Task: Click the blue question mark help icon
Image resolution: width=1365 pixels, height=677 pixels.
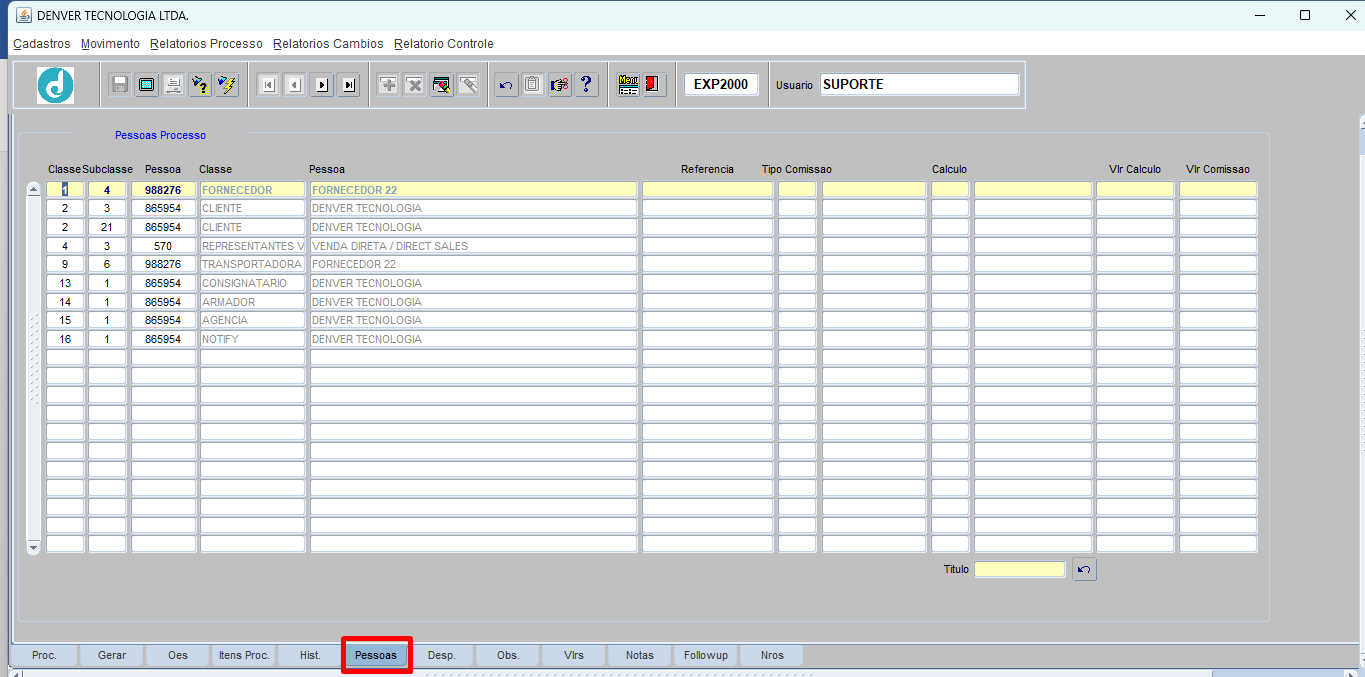Action: [x=586, y=85]
